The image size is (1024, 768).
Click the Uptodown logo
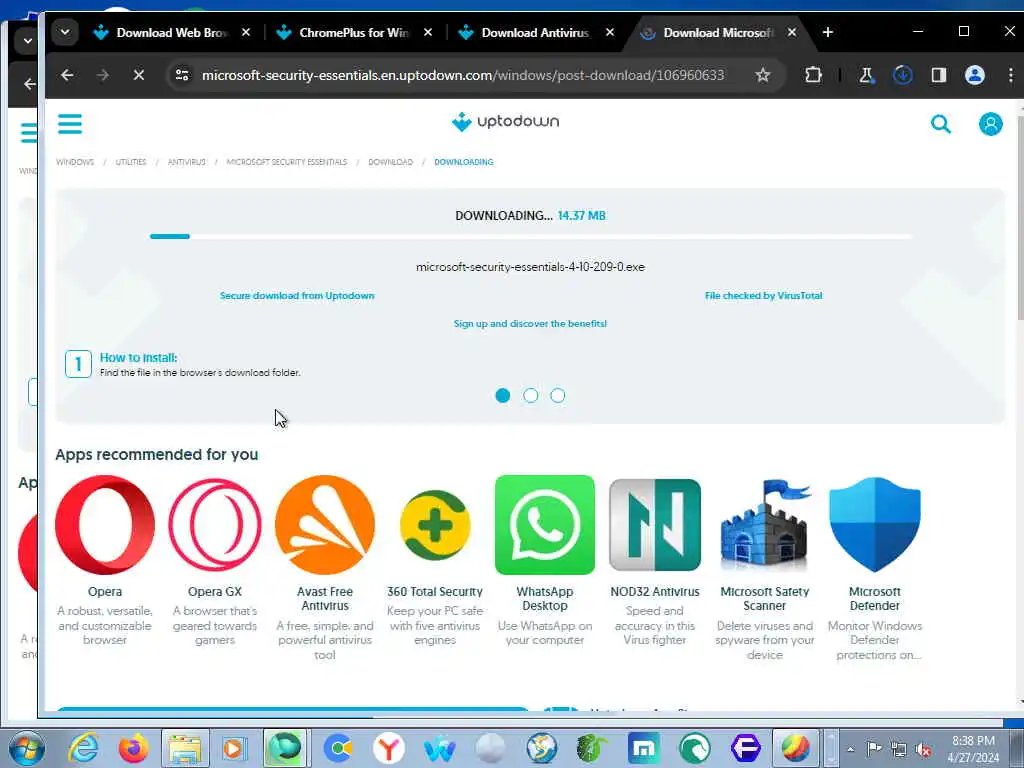tap(505, 121)
